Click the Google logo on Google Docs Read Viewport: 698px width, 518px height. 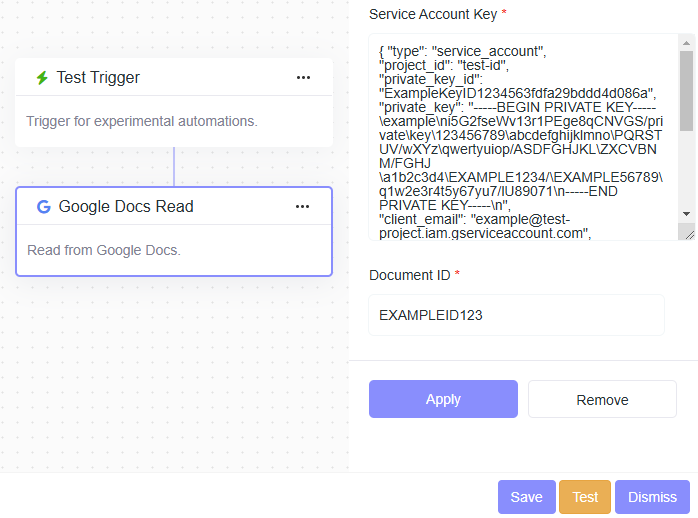click(43, 207)
